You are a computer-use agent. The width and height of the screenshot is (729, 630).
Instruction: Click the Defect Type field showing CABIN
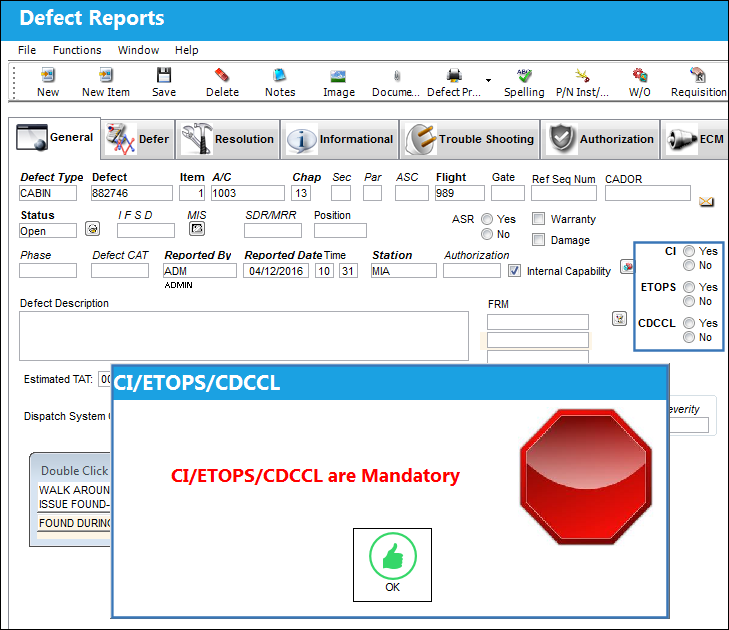48,193
